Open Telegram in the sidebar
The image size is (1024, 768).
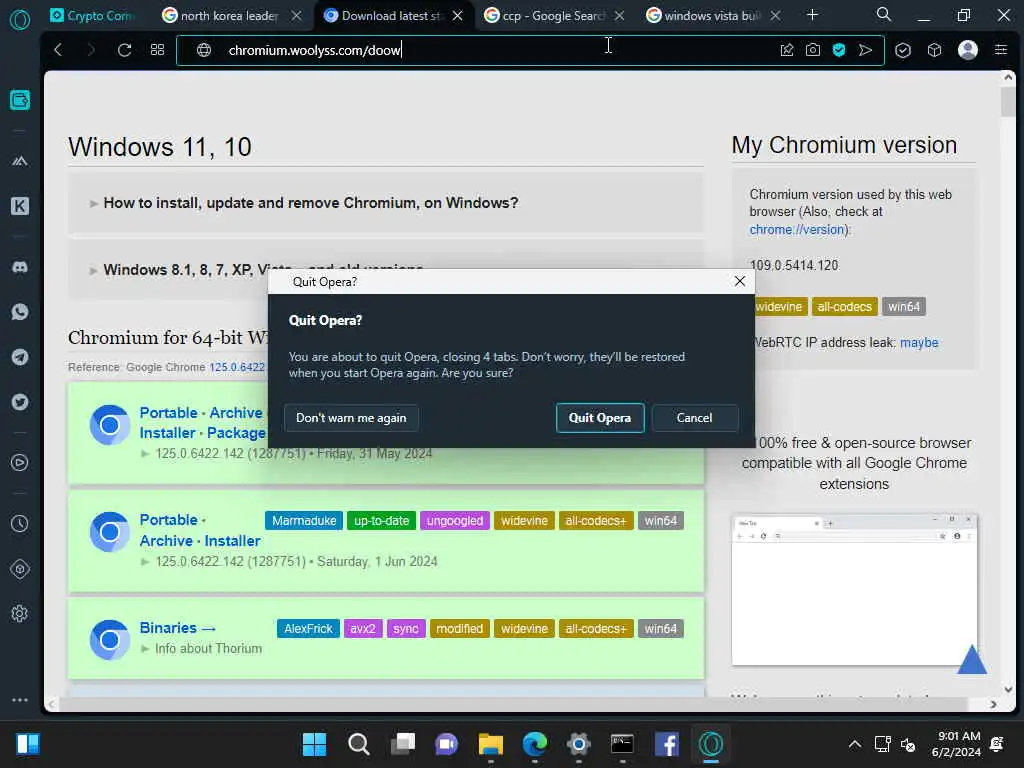tap(20, 357)
